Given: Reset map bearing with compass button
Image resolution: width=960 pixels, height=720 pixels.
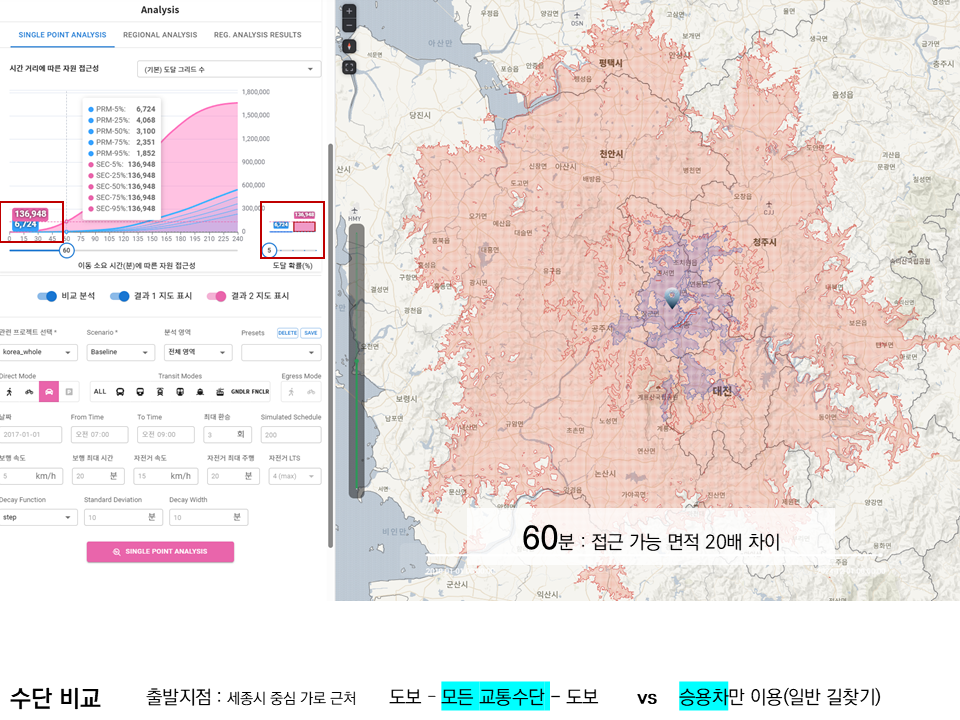Looking at the screenshot, I should pos(349,47).
